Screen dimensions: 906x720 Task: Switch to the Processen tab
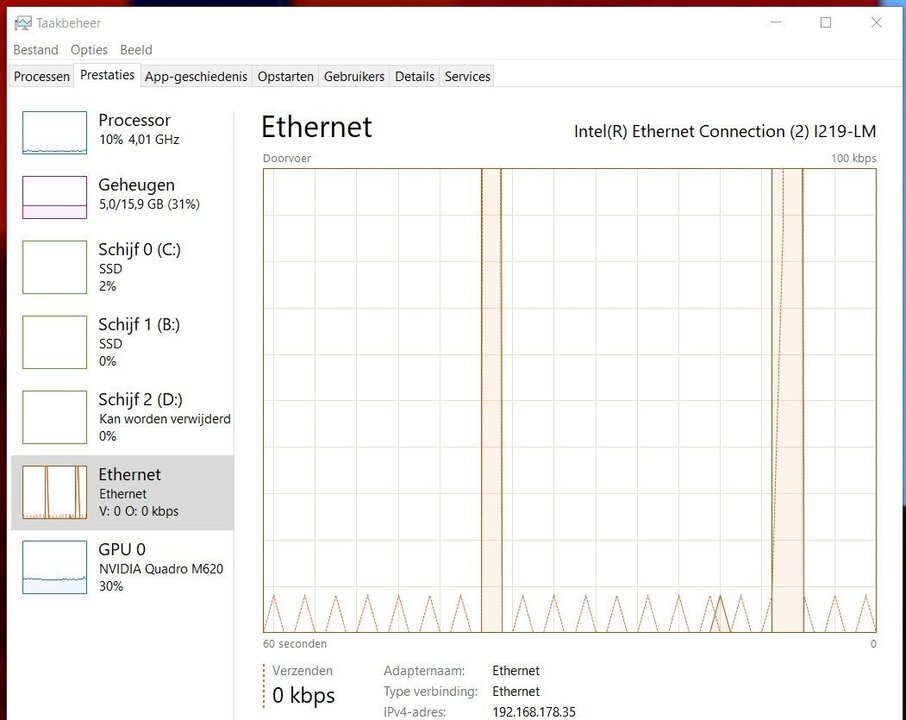click(42, 76)
